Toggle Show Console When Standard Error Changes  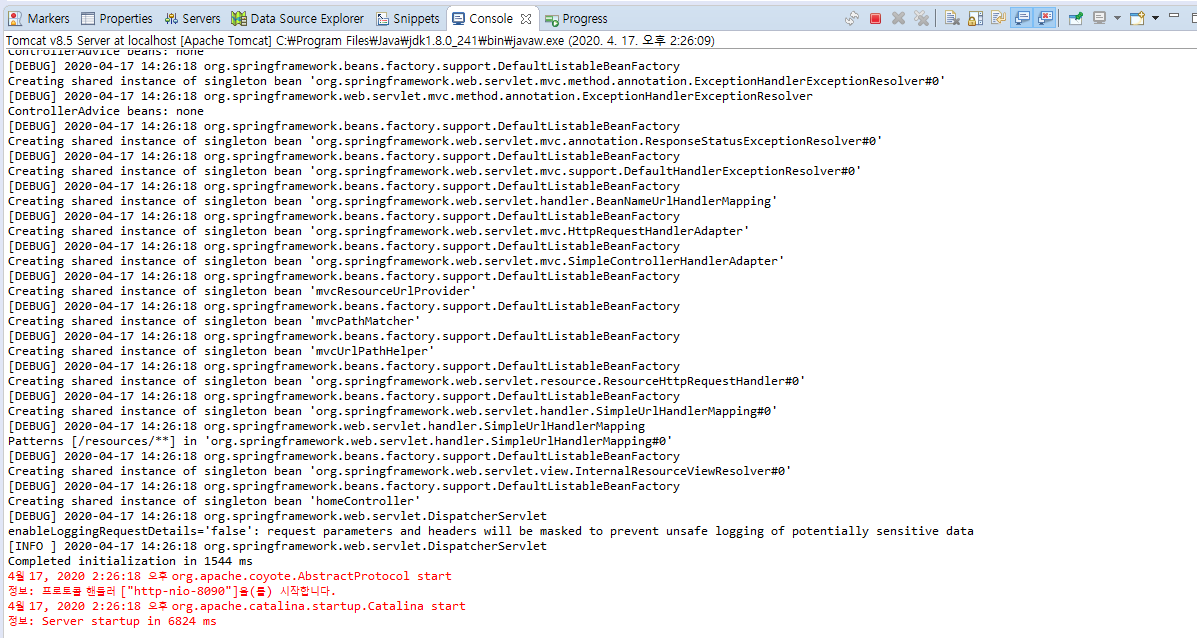pos(1045,18)
